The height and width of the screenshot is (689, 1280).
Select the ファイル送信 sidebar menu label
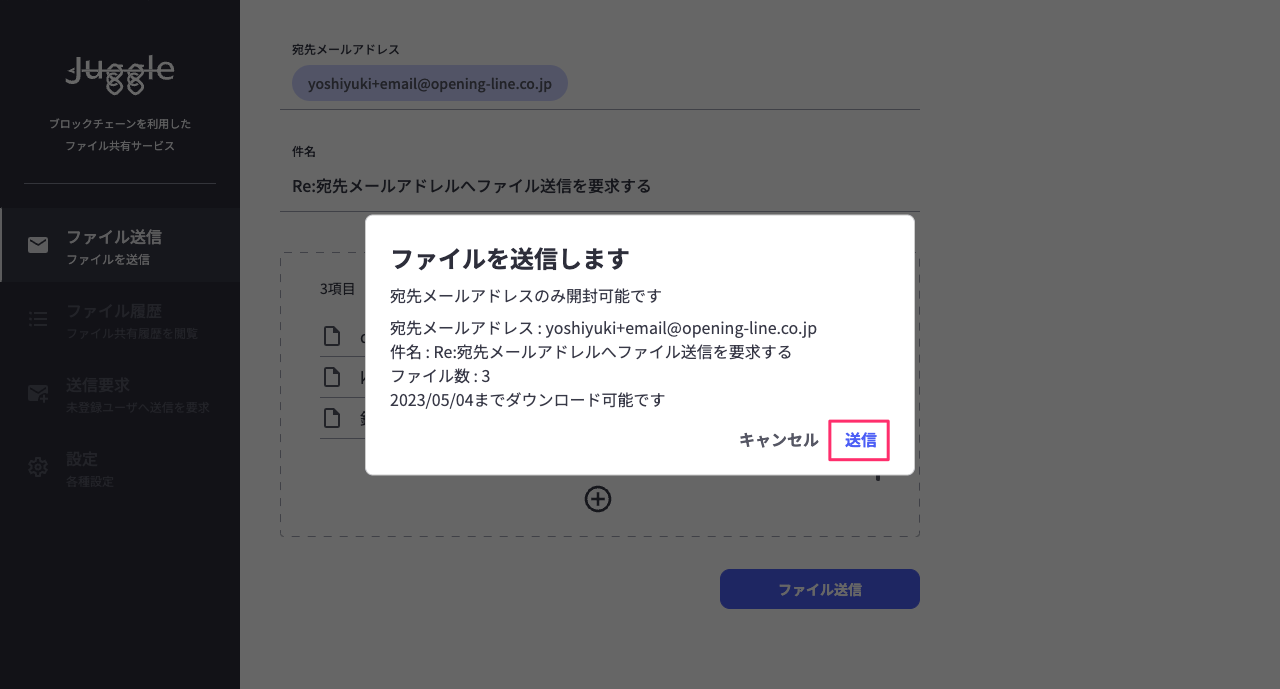(114, 237)
